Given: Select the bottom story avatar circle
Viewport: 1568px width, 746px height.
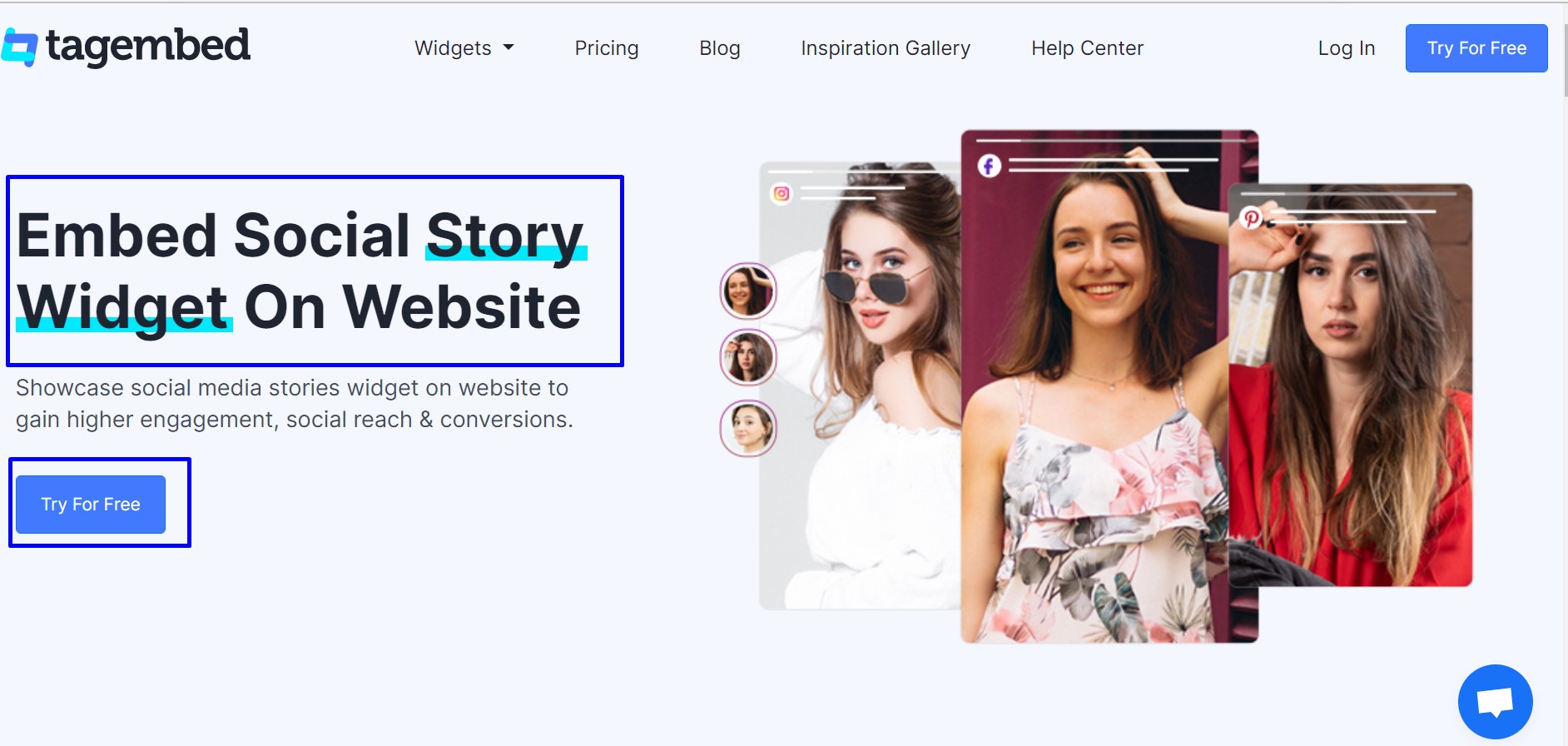Looking at the screenshot, I should (x=747, y=428).
